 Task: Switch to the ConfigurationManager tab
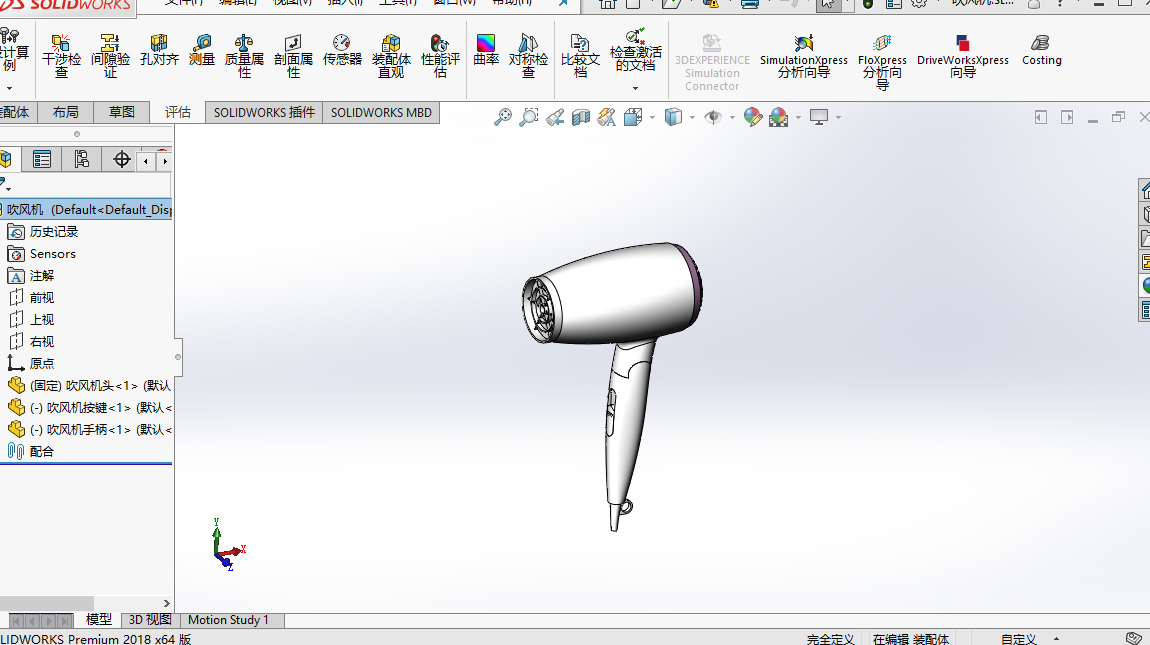(81, 159)
